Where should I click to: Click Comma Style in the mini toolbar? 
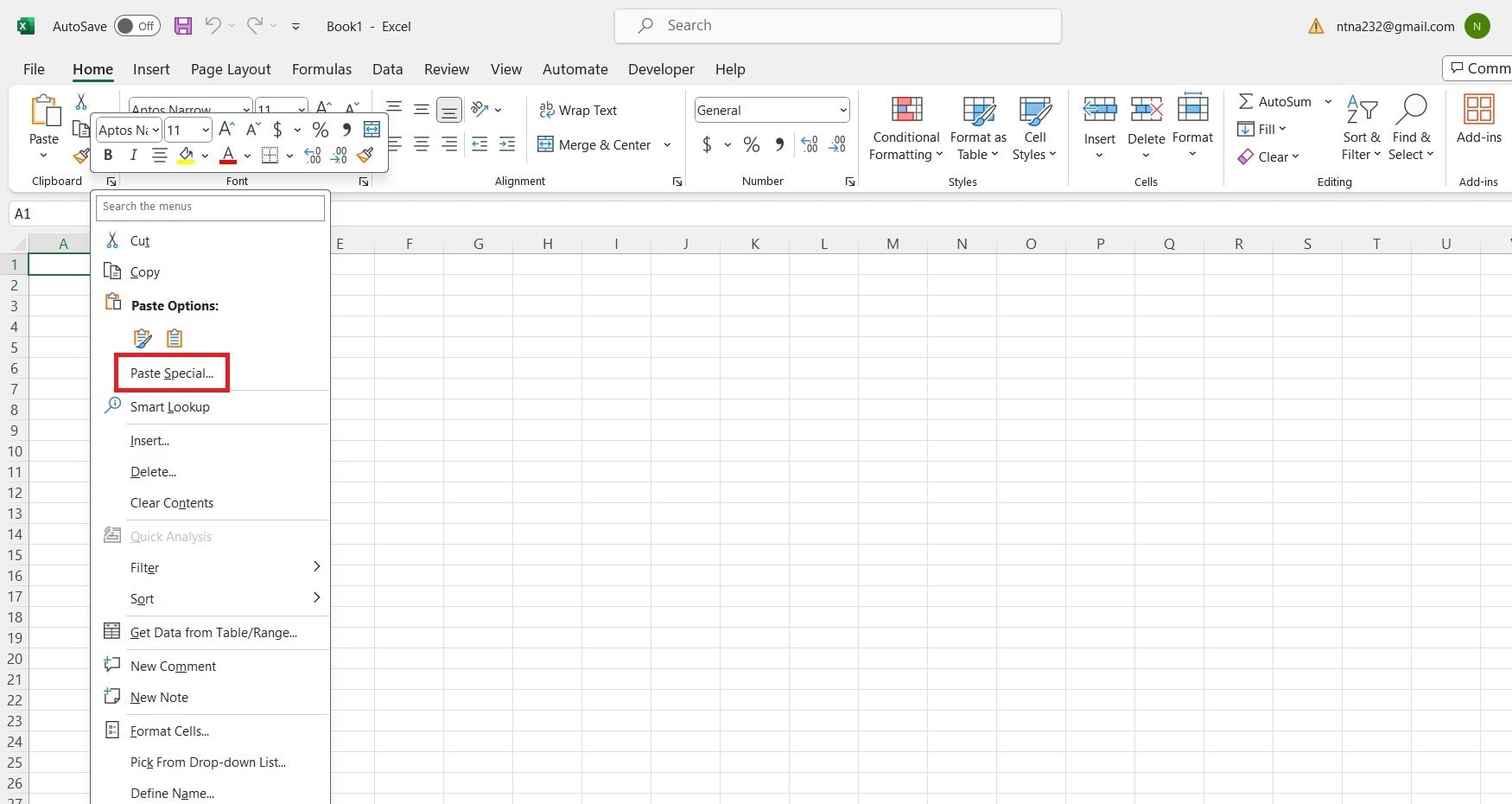tap(346, 130)
